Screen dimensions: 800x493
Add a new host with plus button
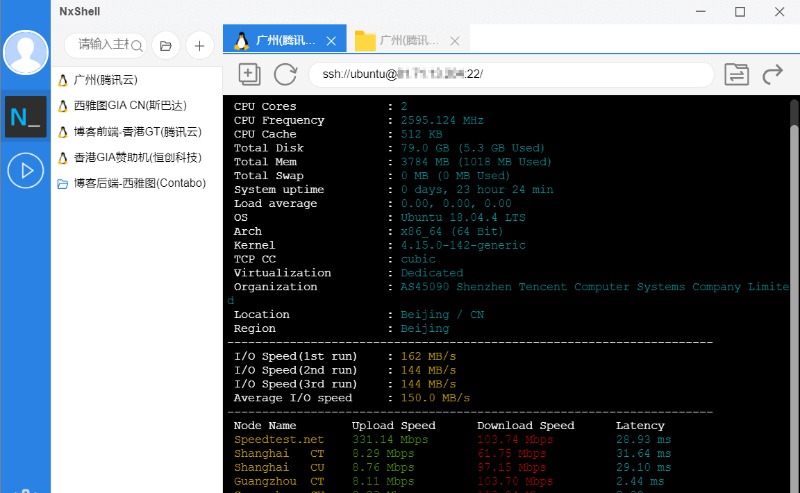(x=199, y=46)
